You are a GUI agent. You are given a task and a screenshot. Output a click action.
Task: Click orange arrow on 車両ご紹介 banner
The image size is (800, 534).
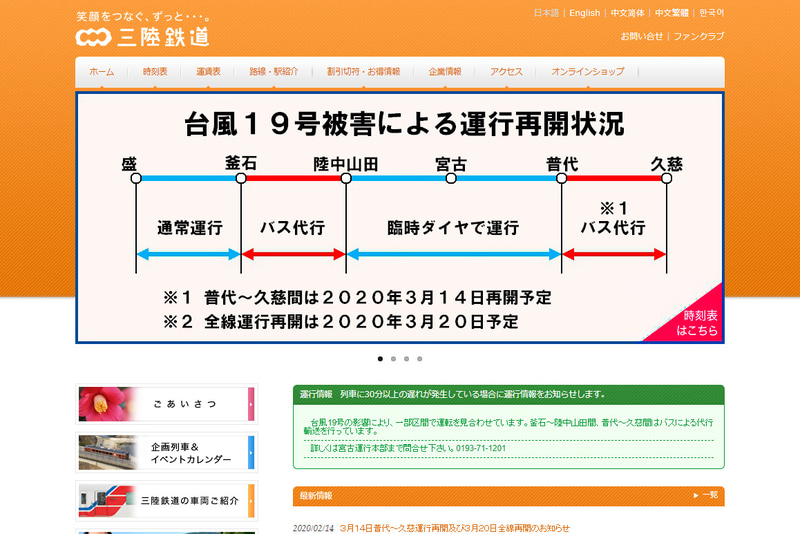tap(251, 501)
